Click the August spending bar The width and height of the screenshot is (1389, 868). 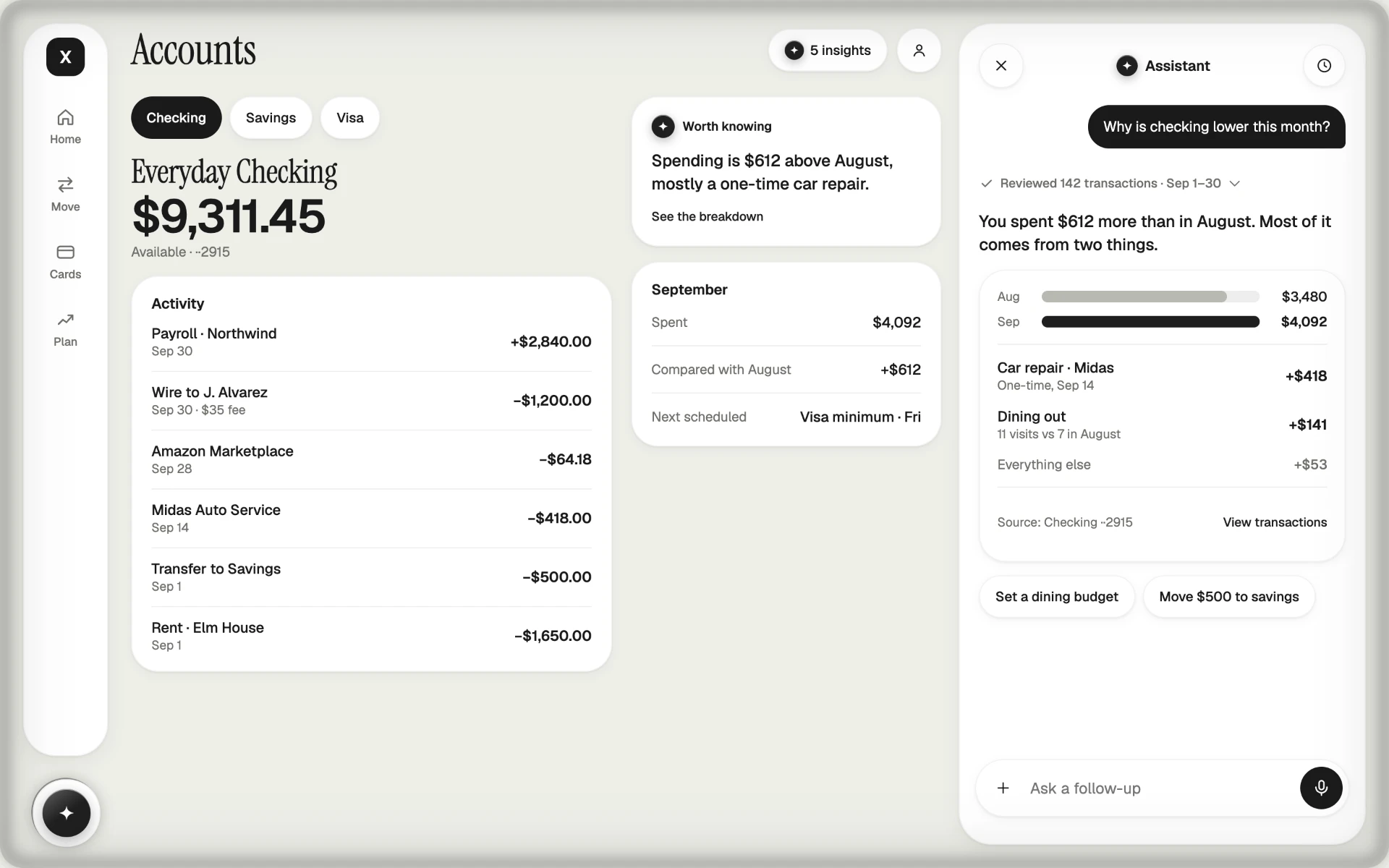[x=1150, y=297]
